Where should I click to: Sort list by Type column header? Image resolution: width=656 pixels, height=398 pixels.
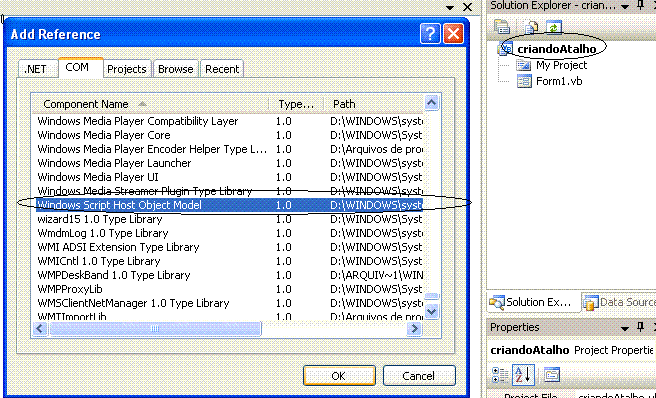(296, 104)
